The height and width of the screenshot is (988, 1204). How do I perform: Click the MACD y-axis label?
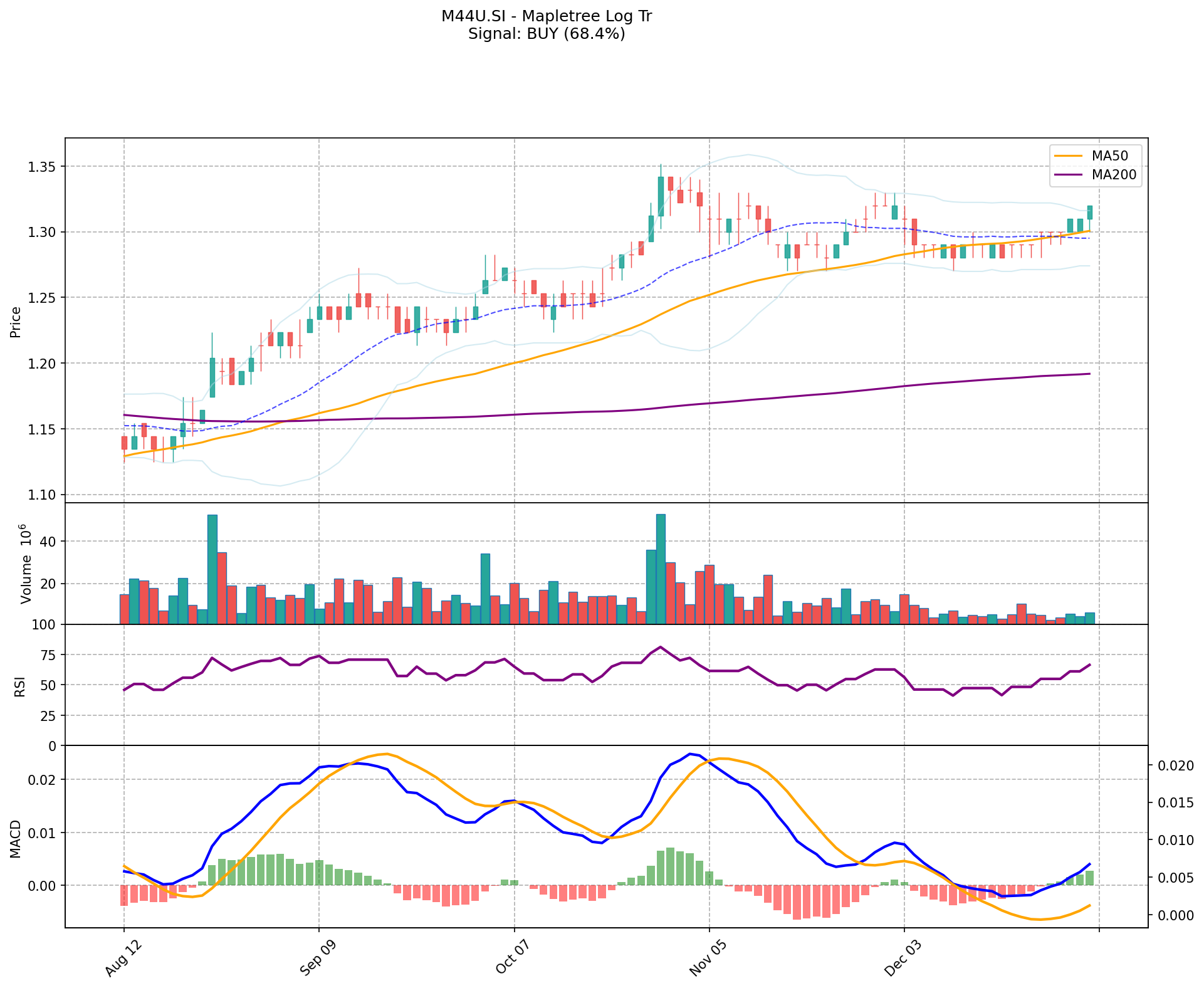[16, 838]
